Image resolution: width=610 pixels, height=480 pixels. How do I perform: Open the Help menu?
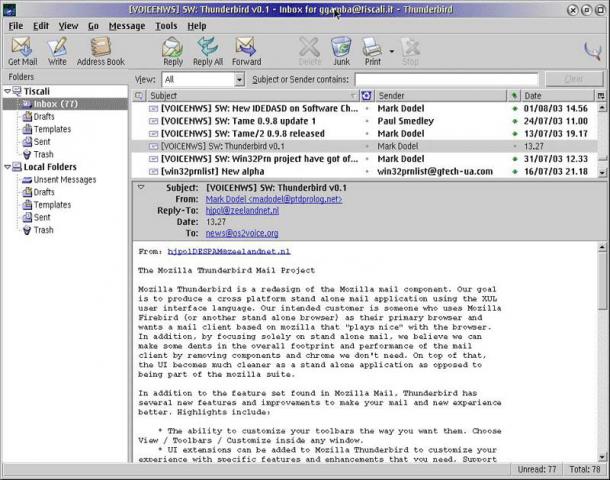pos(196,26)
